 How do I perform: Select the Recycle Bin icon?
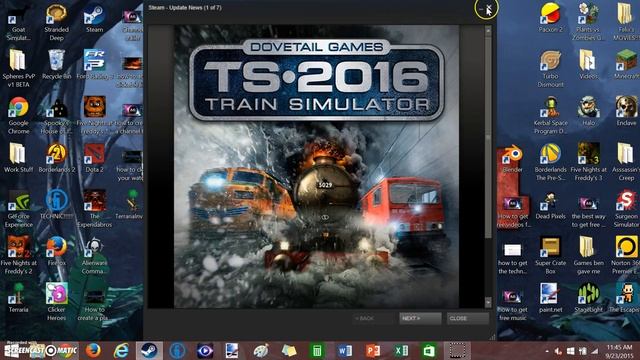point(56,65)
